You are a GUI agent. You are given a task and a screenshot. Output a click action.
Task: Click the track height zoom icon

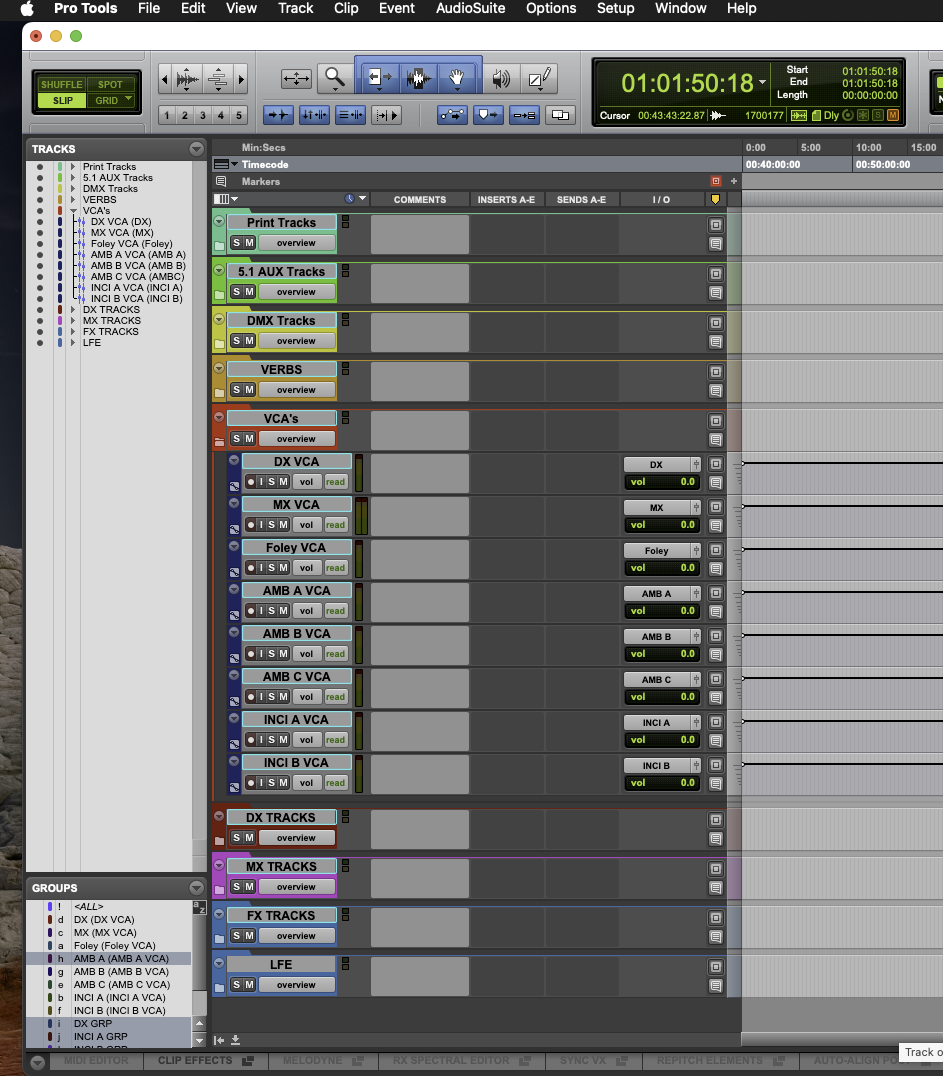(x=218, y=79)
